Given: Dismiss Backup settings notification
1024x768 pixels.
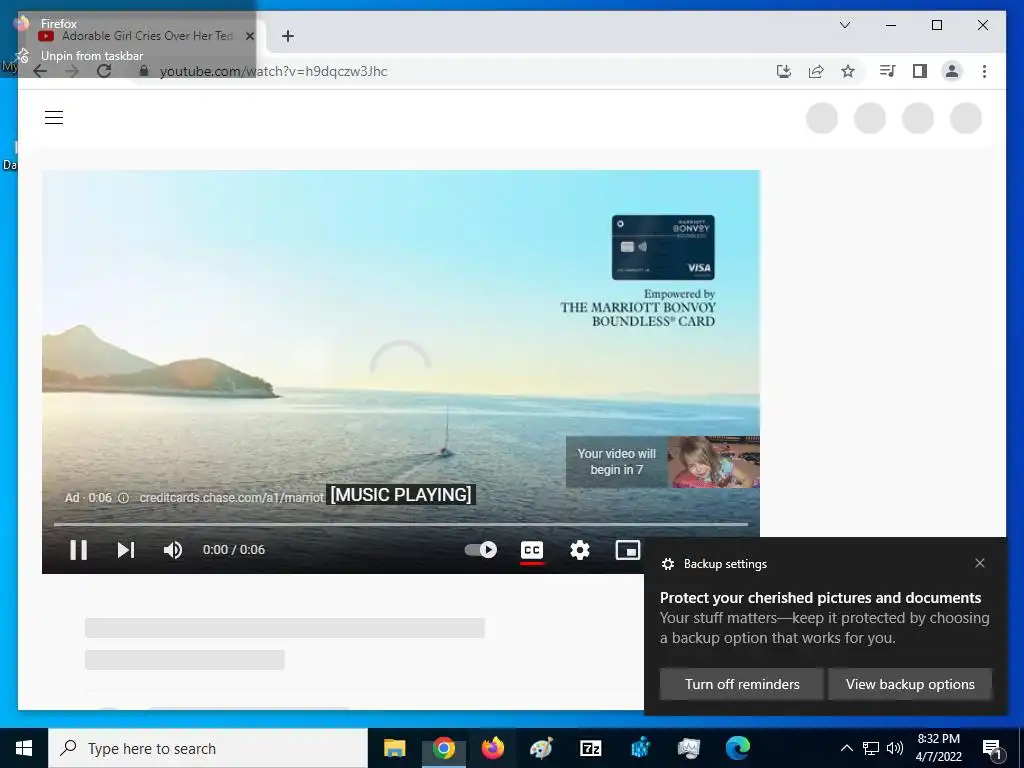Looking at the screenshot, I should [x=980, y=563].
